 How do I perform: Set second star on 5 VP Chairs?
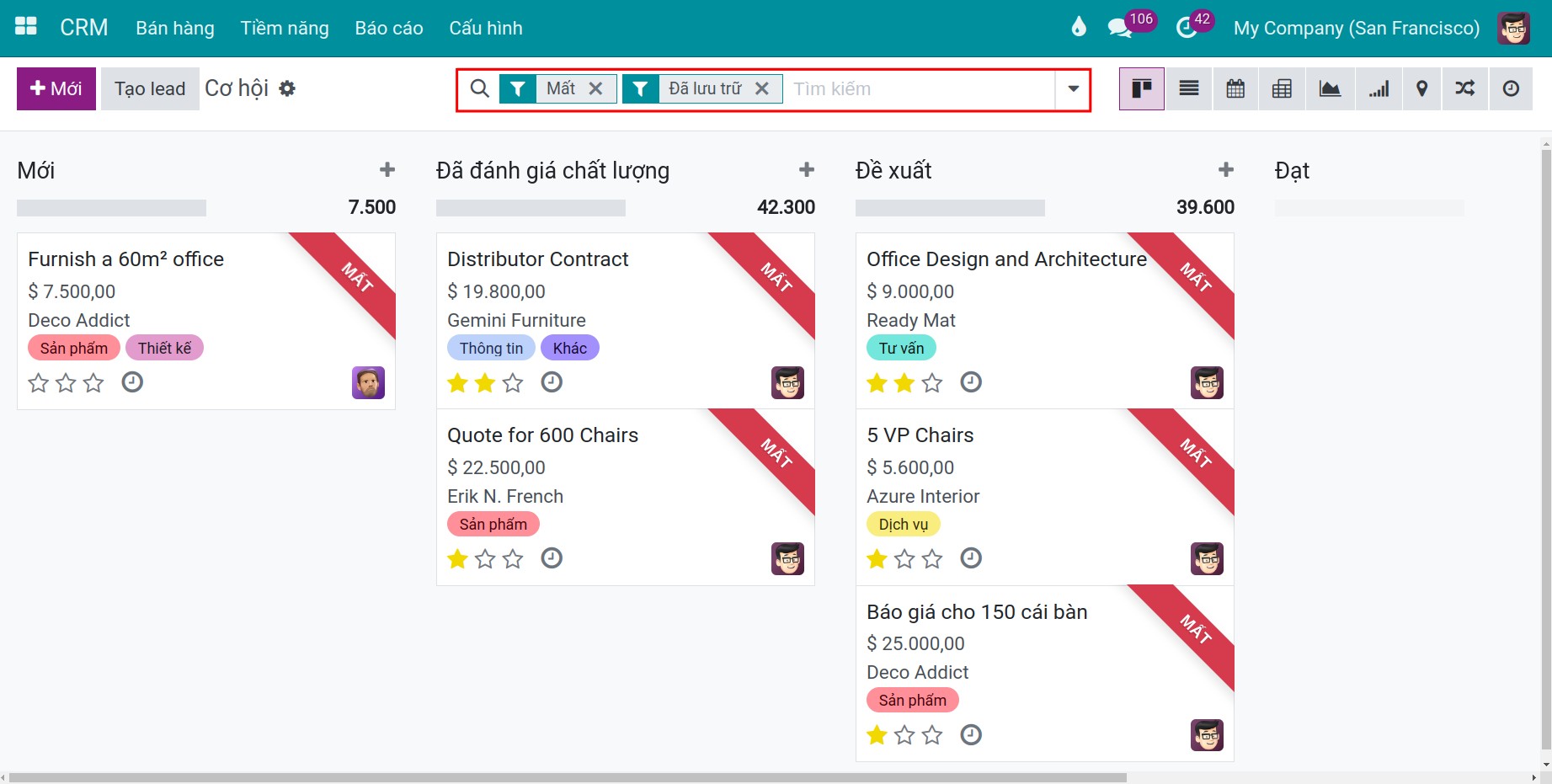coord(904,559)
